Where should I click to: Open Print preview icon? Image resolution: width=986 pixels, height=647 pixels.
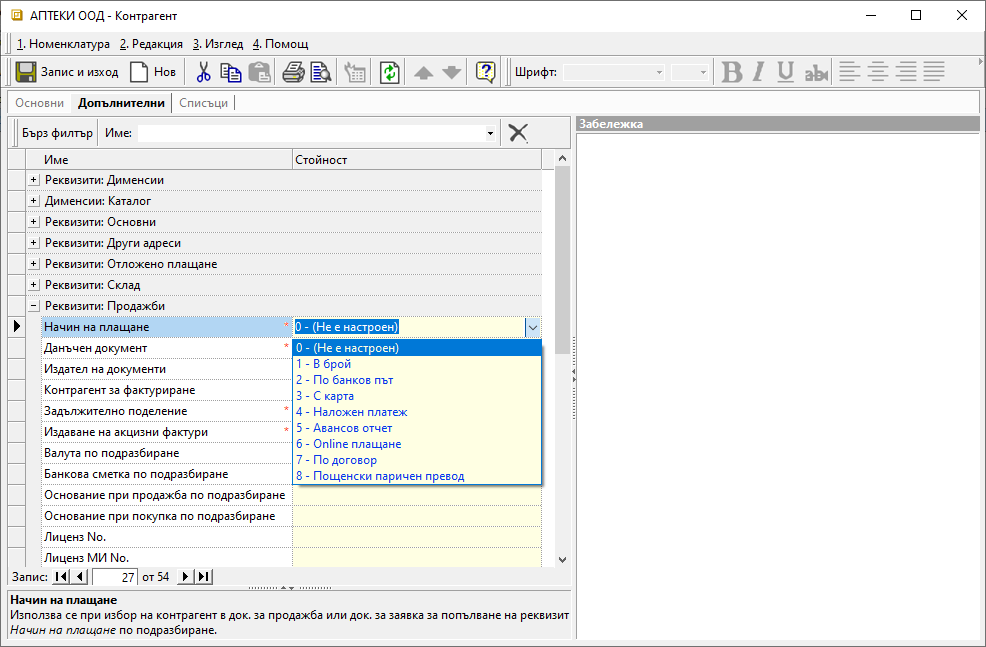pyautogui.click(x=321, y=72)
